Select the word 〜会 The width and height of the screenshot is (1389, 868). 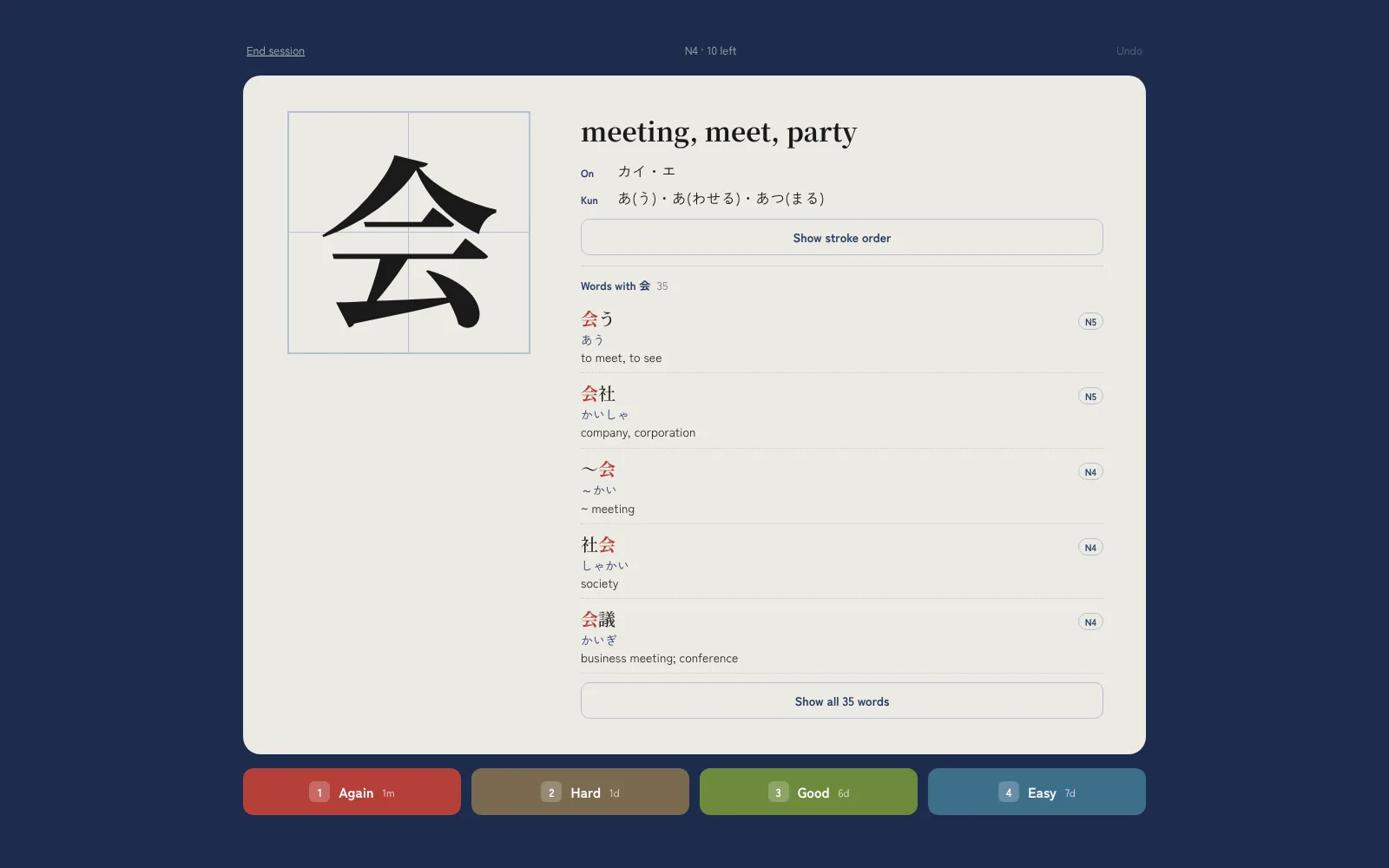click(x=598, y=470)
